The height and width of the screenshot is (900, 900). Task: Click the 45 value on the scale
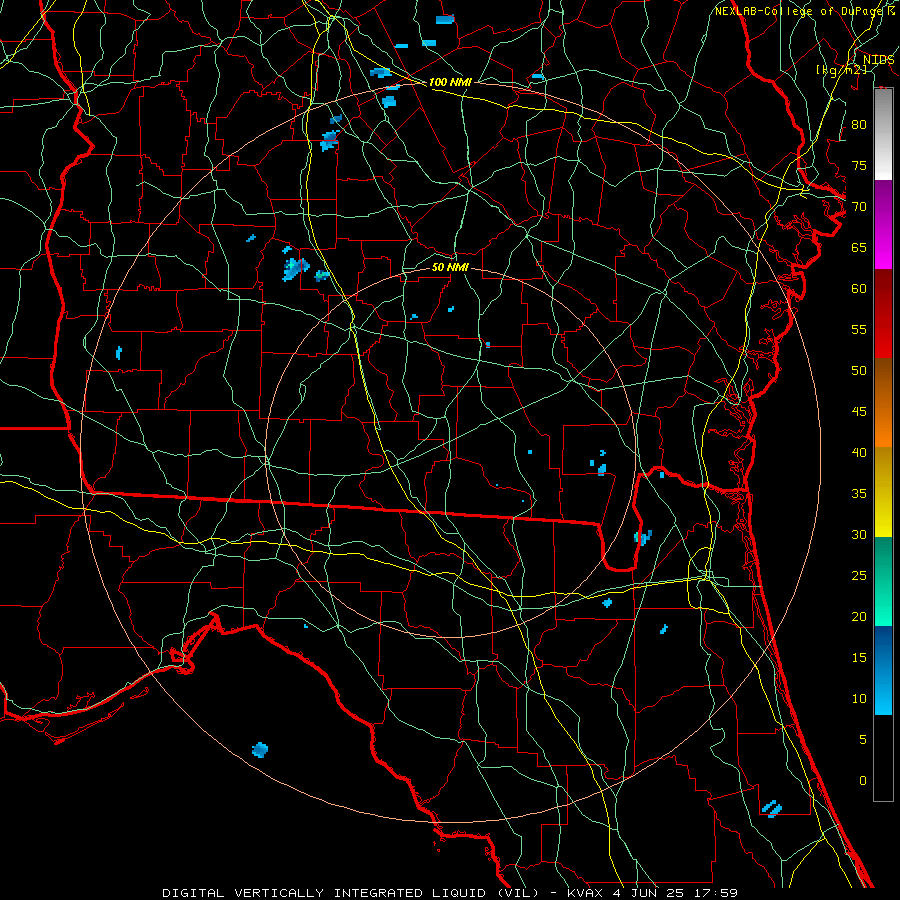pos(859,412)
